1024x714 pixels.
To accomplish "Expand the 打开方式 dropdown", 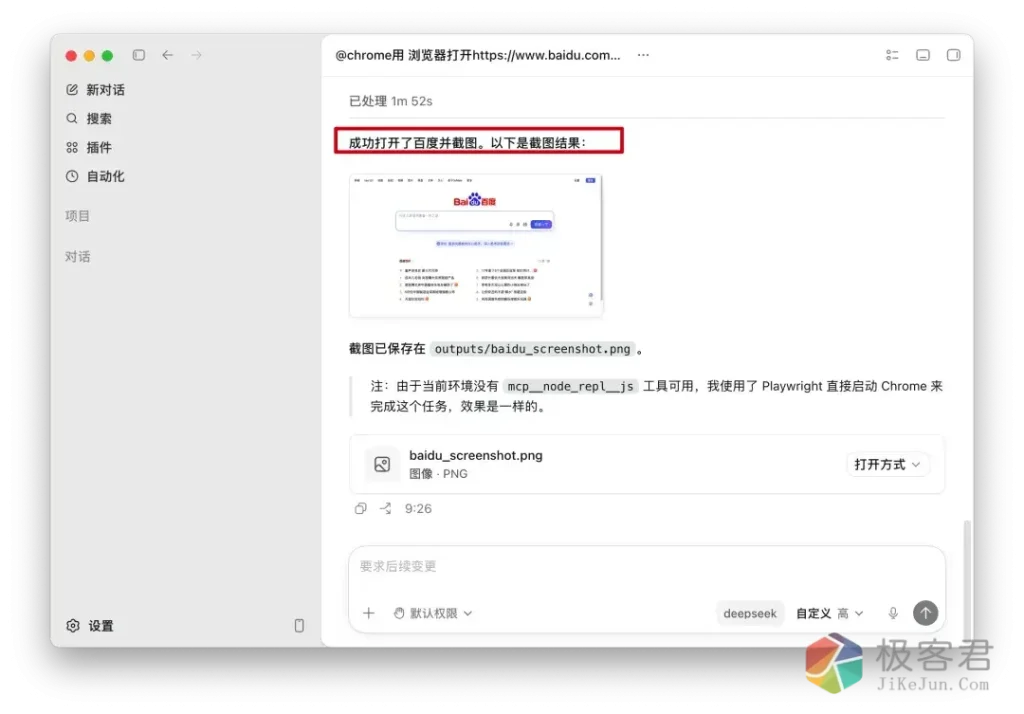I will [x=887, y=464].
